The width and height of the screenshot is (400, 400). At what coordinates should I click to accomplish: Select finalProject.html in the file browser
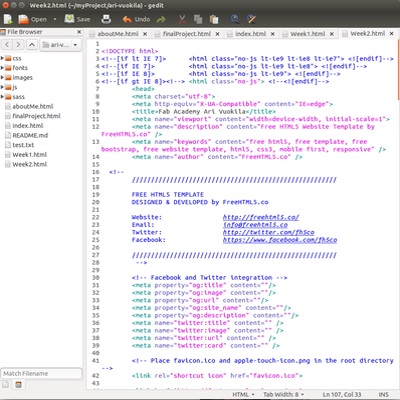click(x=36, y=116)
